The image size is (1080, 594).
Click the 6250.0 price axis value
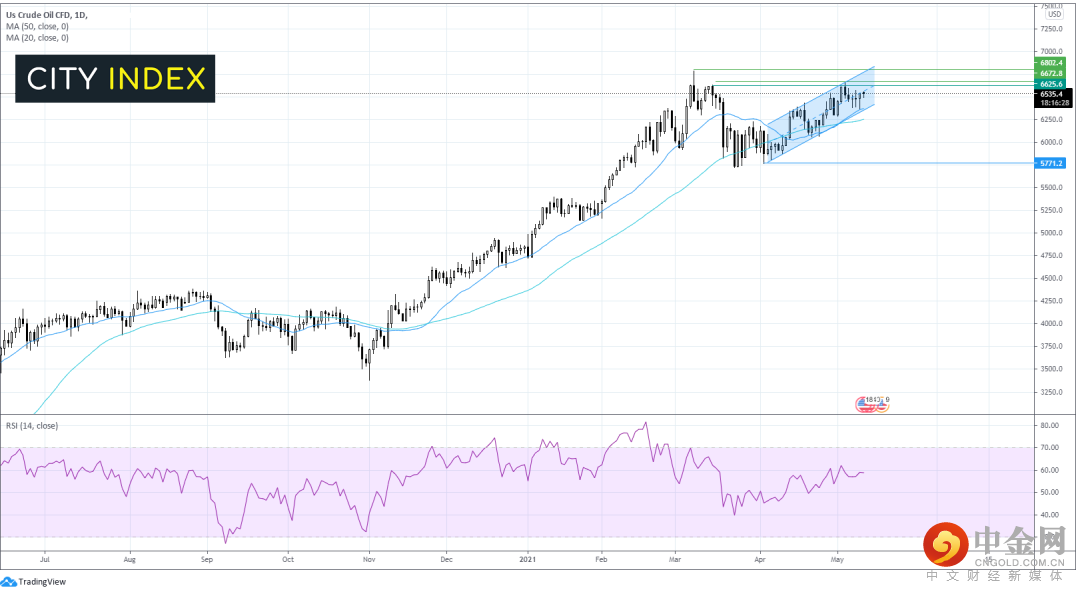pos(1052,120)
